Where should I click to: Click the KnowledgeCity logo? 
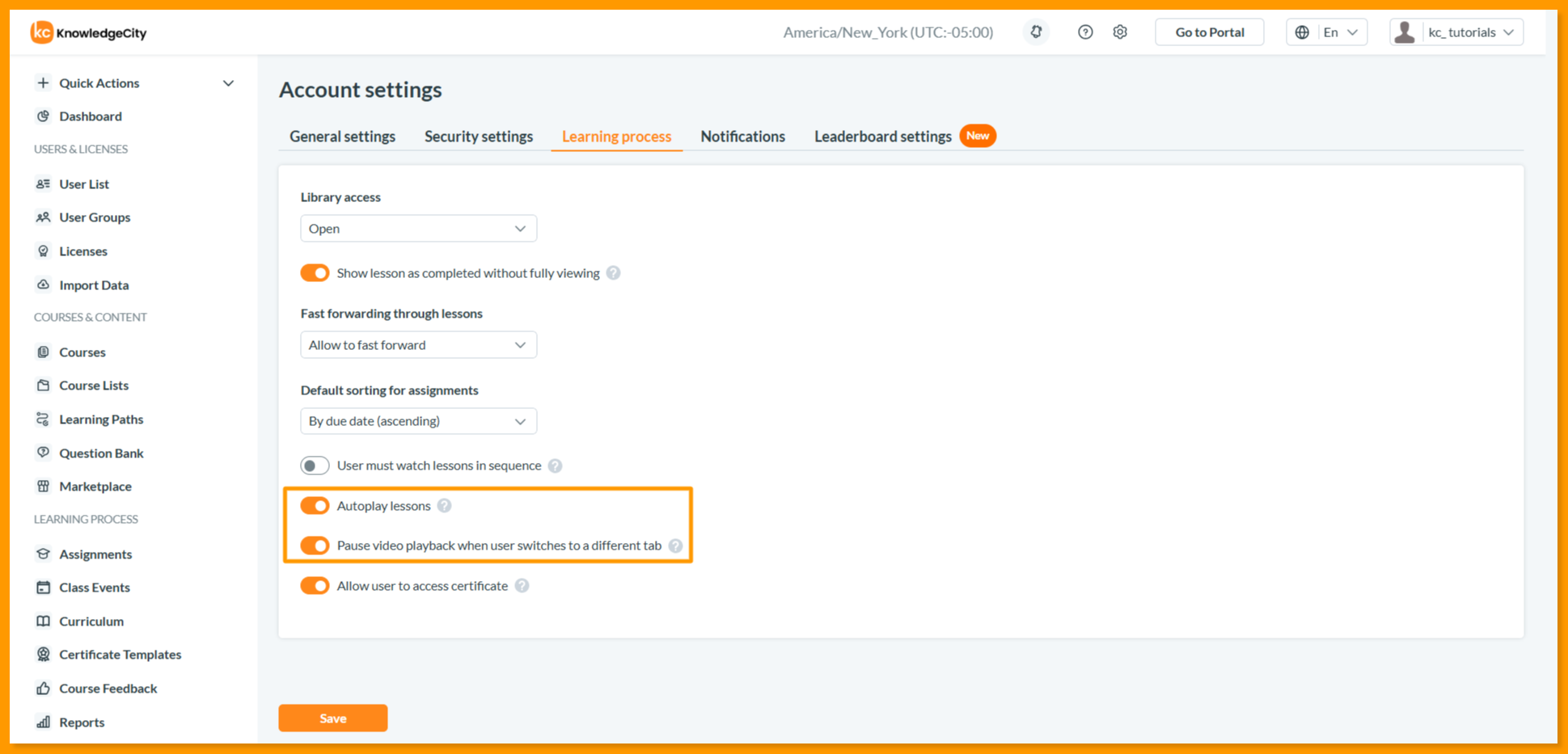point(88,32)
